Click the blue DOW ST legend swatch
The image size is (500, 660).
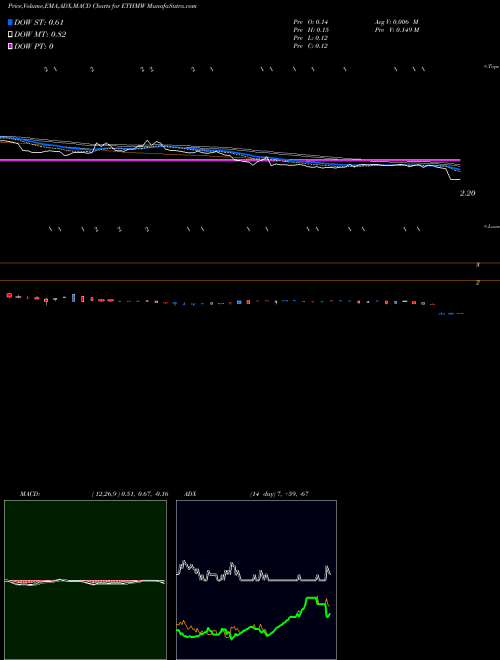[10, 22]
